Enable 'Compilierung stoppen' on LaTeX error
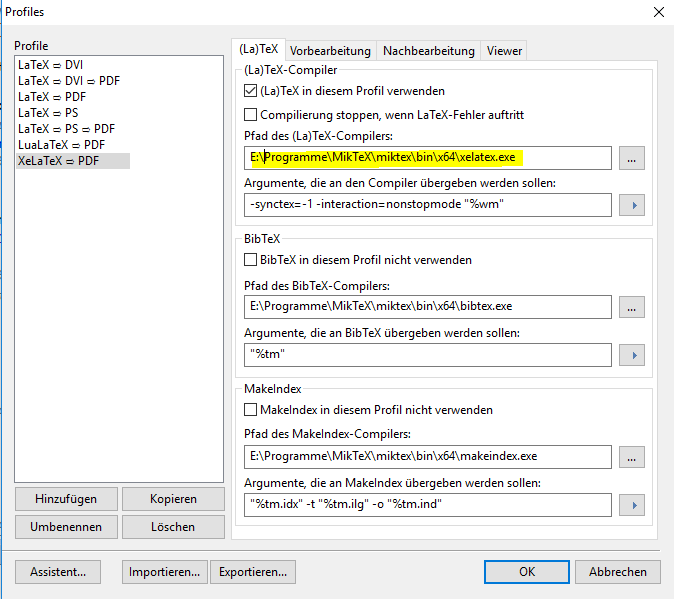Image resolution: width=674 pixels, height=599 pixels. pos(251,115)
